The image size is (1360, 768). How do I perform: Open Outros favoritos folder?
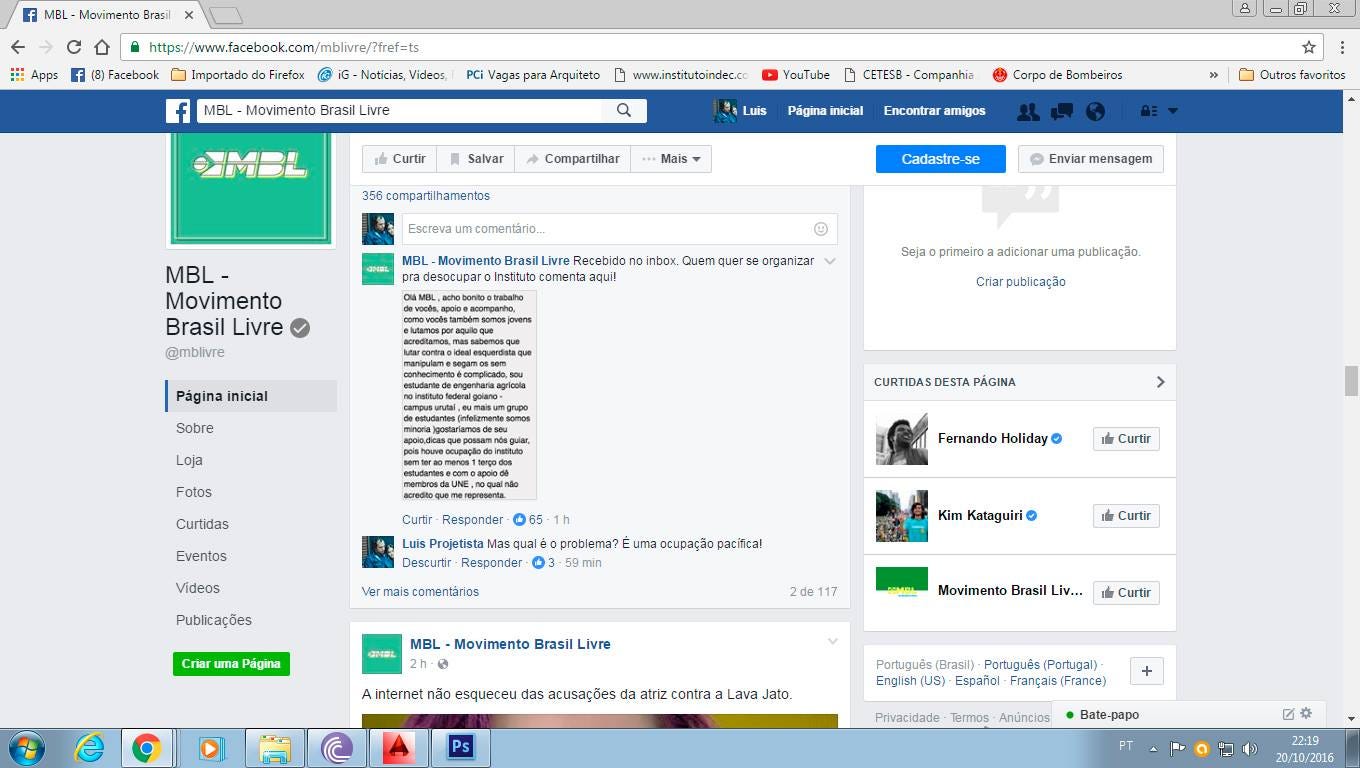pos(1292,75)
